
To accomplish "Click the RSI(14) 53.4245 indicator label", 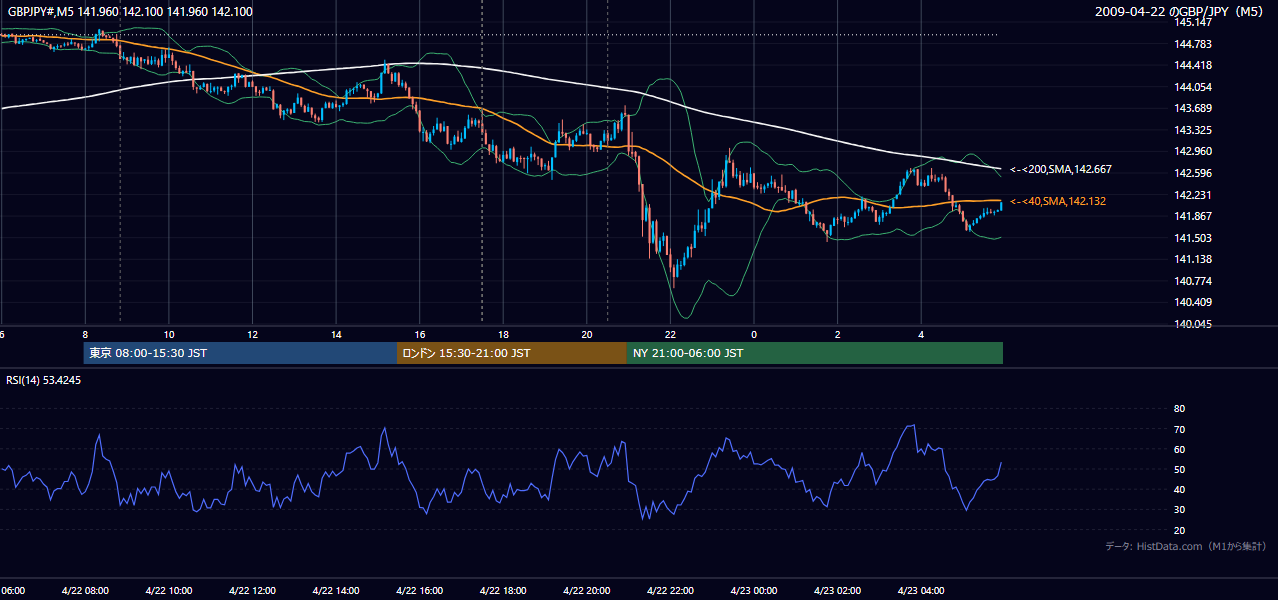I will (x=44, y=380).
